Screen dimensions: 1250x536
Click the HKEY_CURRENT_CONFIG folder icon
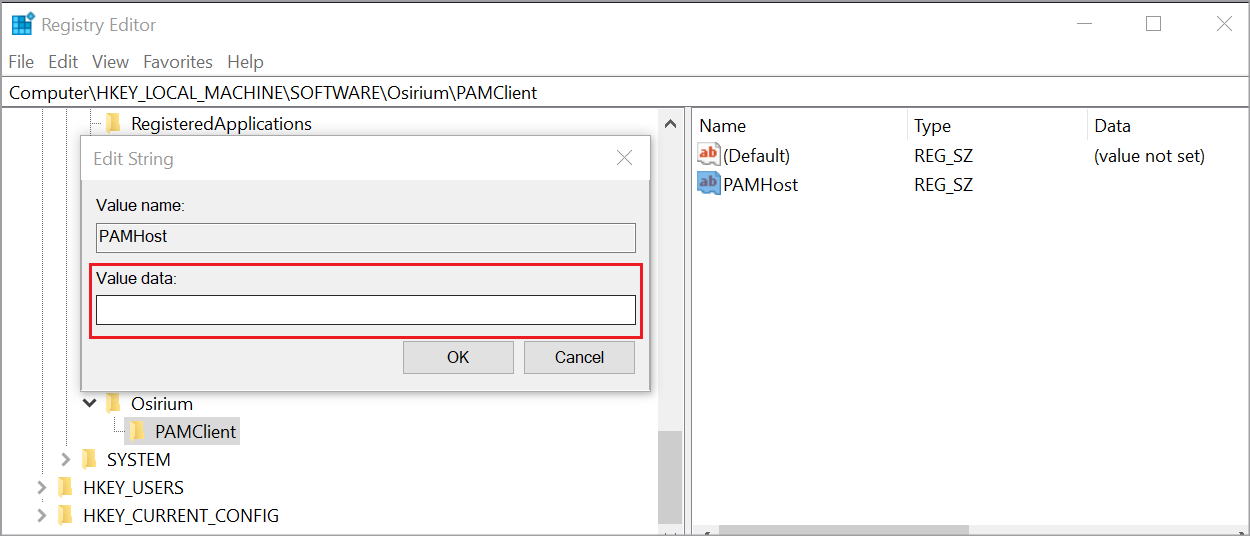click(x=65, y=515)
